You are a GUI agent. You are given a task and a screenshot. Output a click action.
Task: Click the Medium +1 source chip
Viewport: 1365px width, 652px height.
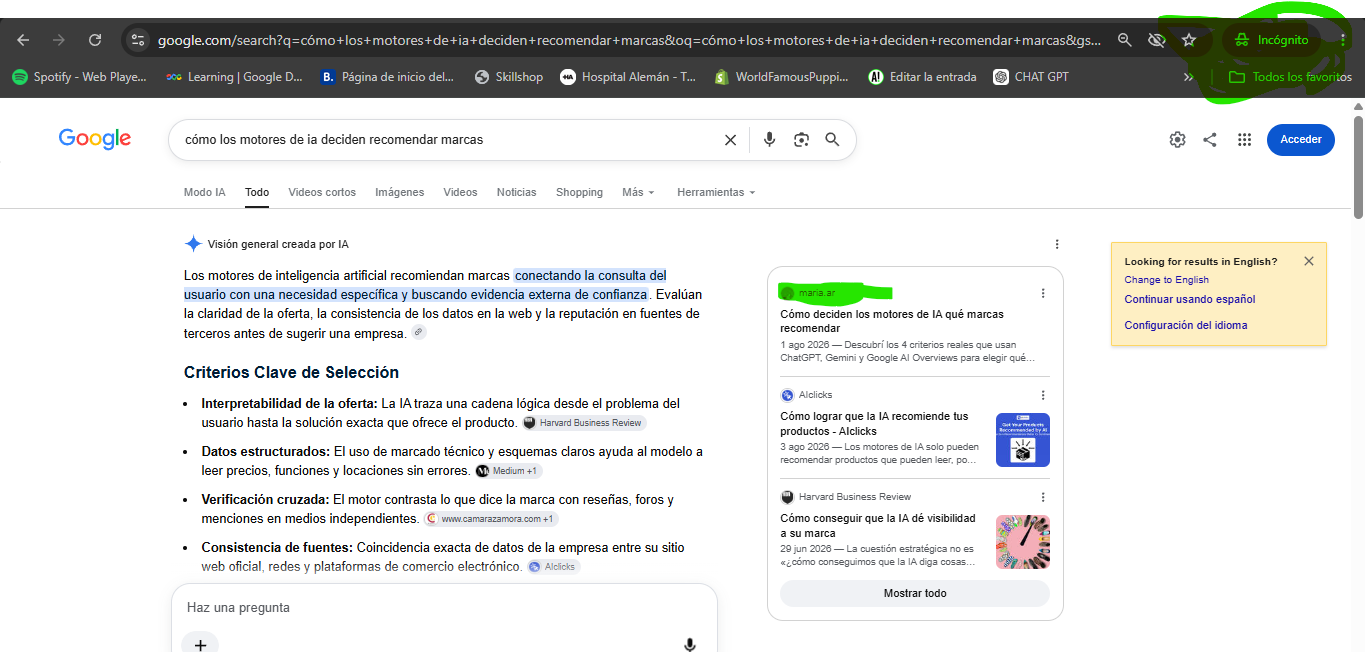coord(508,471)
